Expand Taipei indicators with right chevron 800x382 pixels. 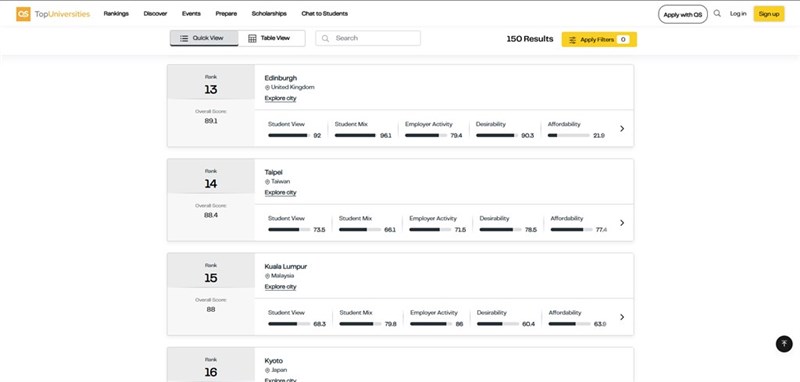[622, 223]
